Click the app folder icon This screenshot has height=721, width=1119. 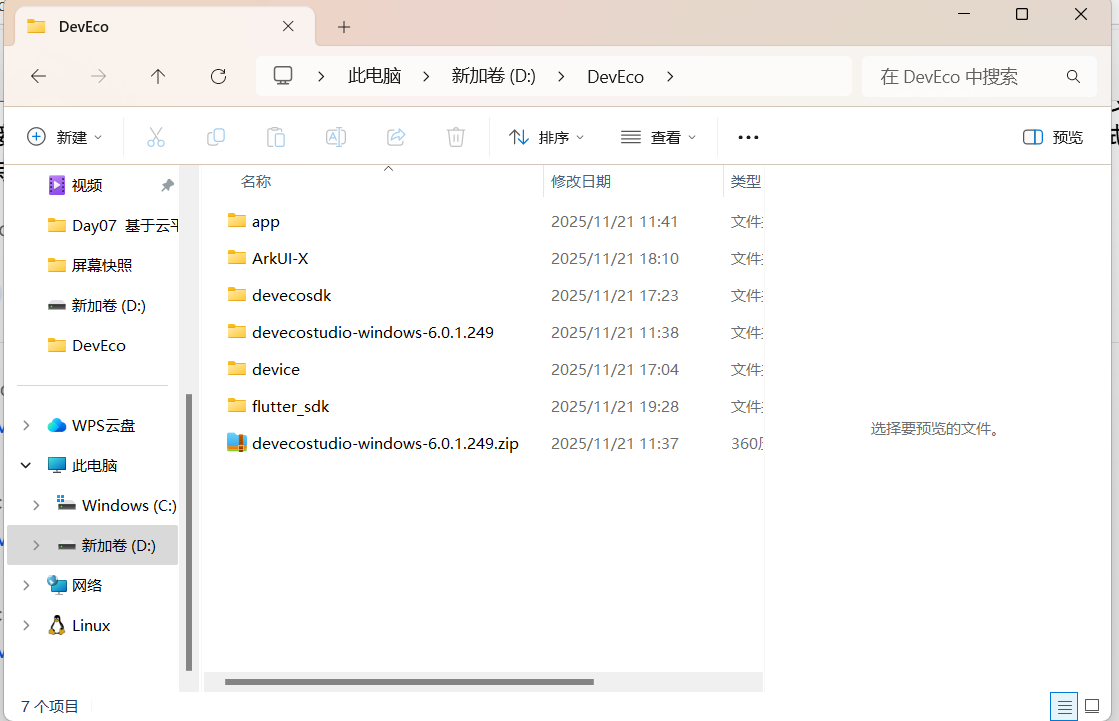click(x=237, y=221)
